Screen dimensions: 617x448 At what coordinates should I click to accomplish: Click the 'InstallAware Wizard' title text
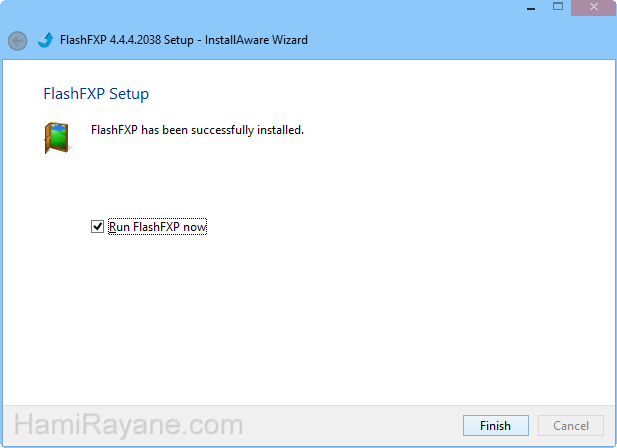tap(259, 41)
